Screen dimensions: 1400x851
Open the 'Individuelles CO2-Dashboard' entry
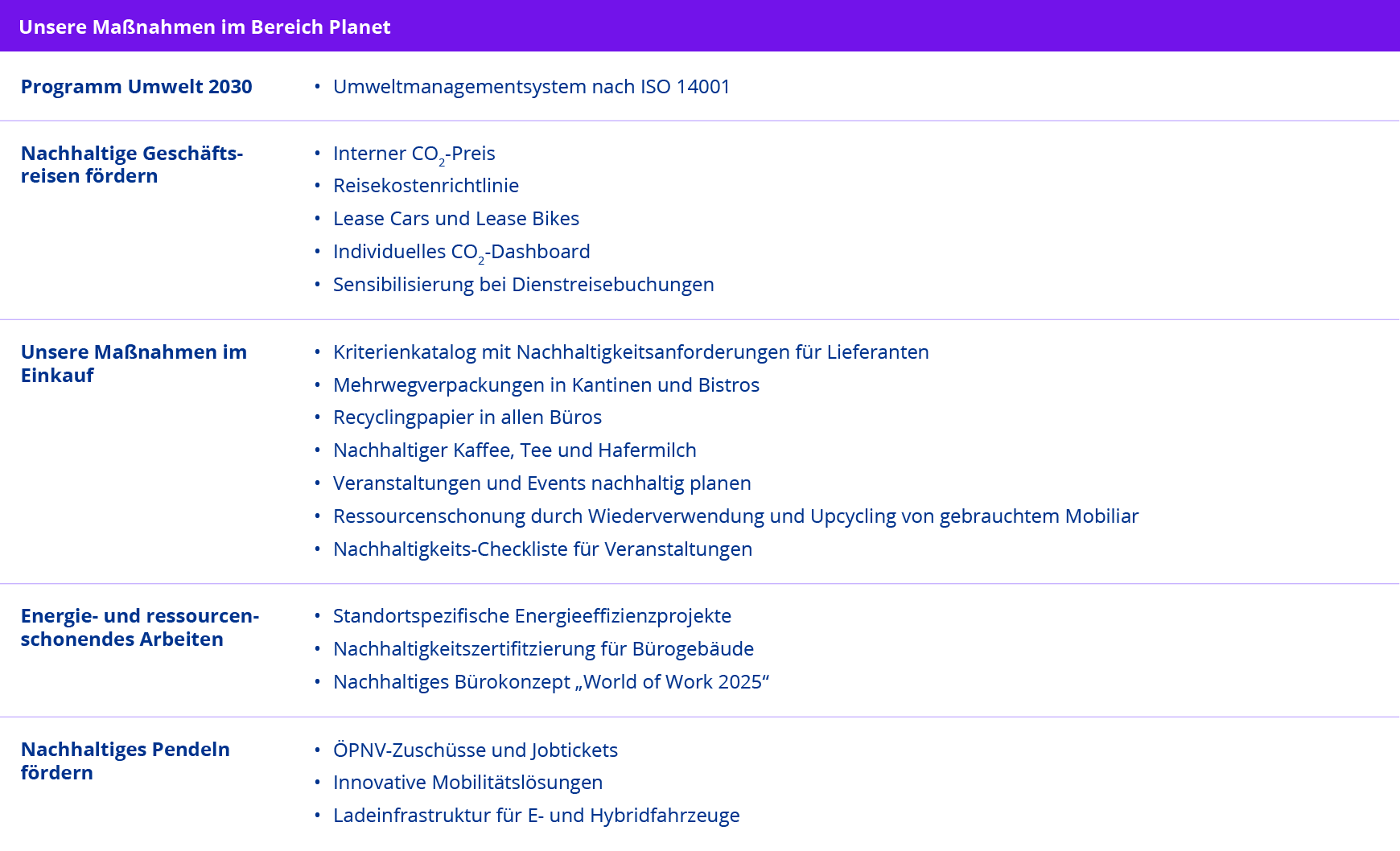pyautogui.click(x=461, y=251)
